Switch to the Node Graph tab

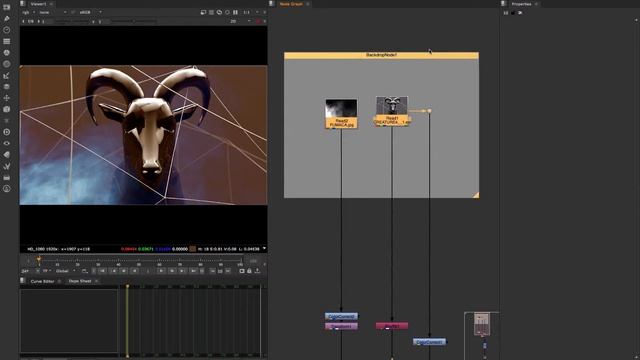291,4
